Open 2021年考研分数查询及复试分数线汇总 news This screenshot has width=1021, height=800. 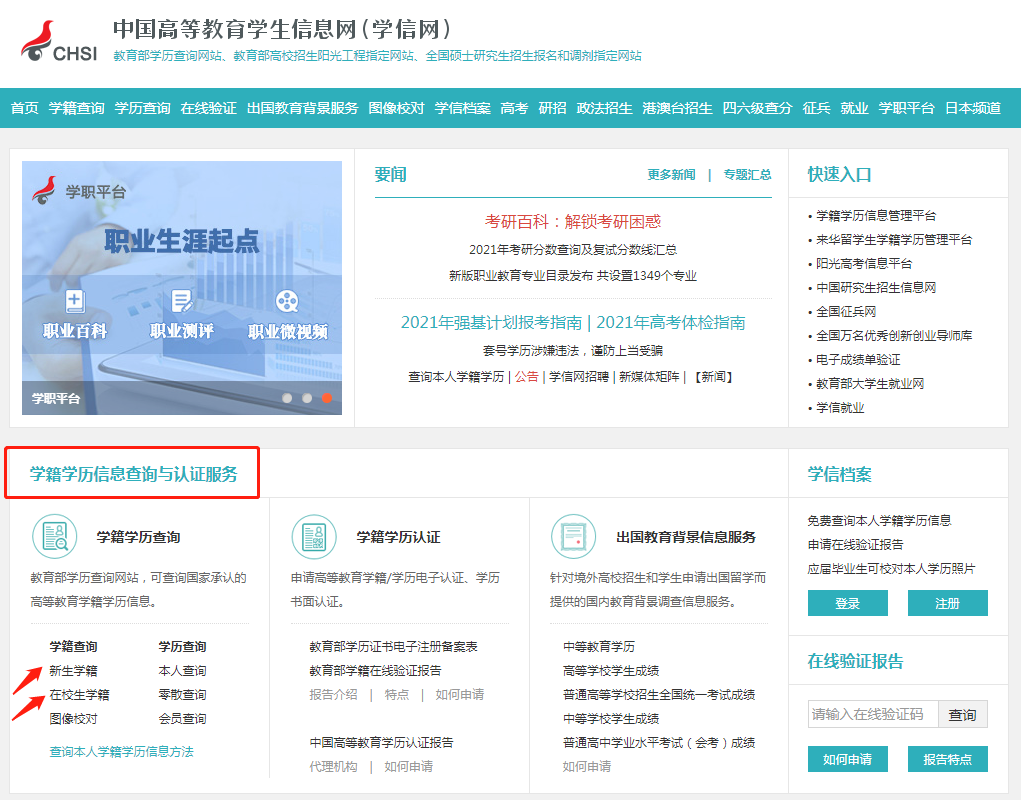pyautogui.click(x=573, y=249)
